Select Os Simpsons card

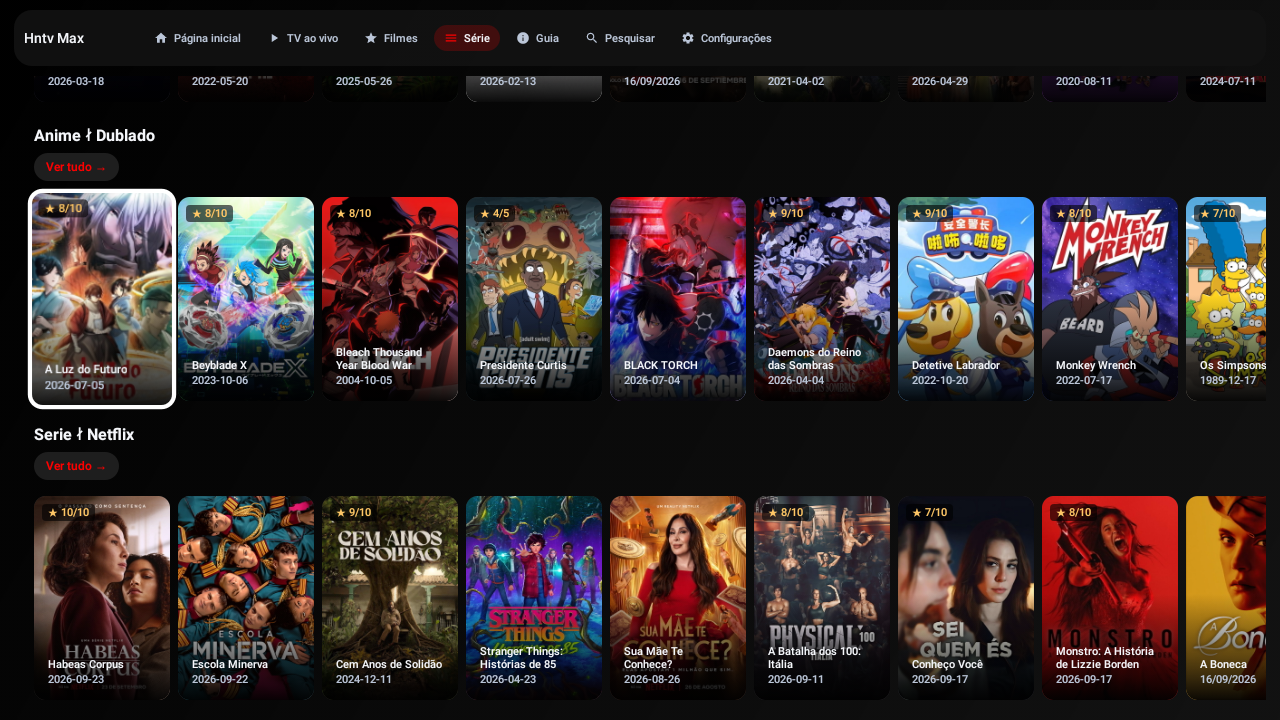1226,299
